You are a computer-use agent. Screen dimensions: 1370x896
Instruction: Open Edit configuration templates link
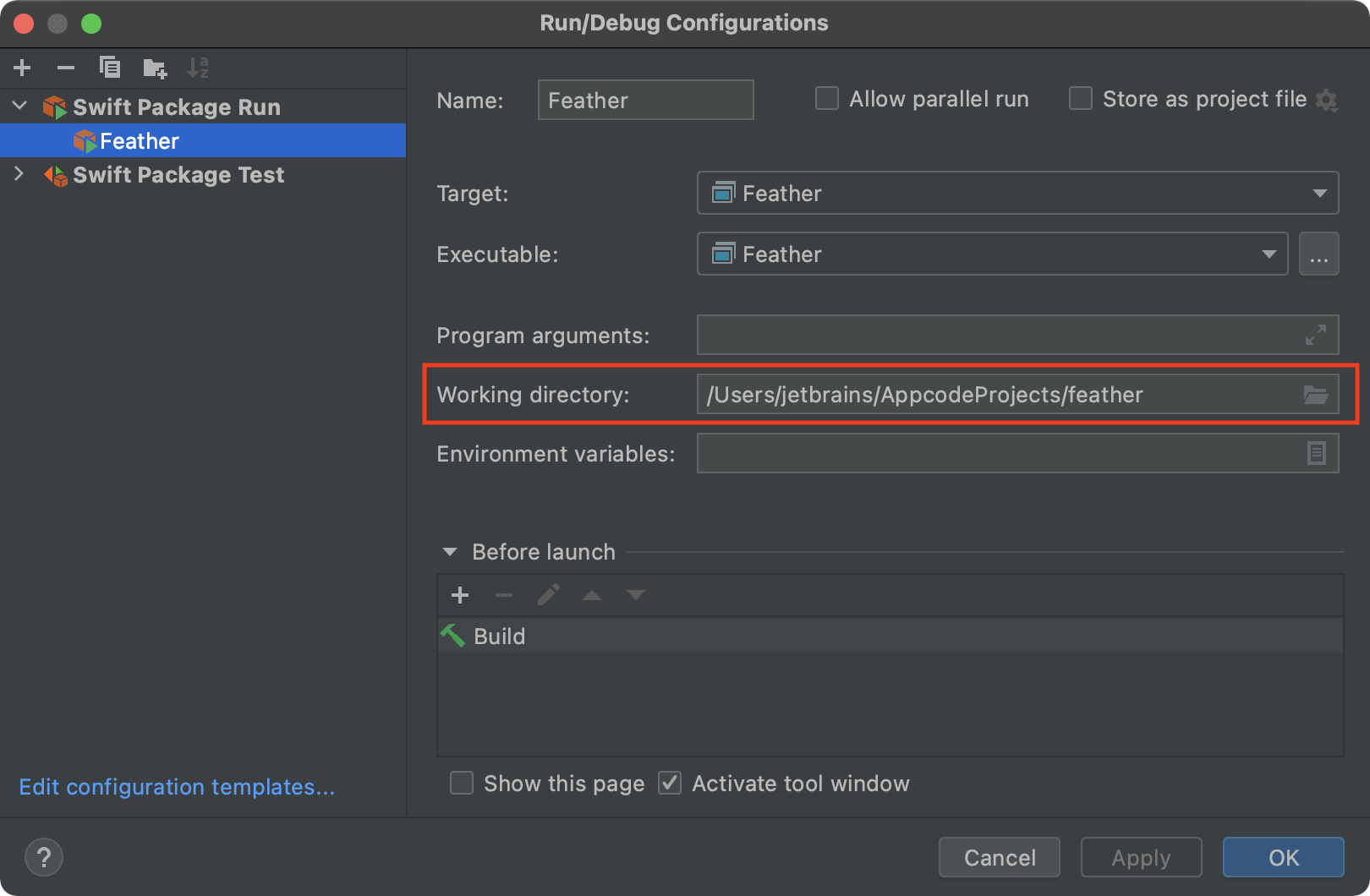pos(177,787)
